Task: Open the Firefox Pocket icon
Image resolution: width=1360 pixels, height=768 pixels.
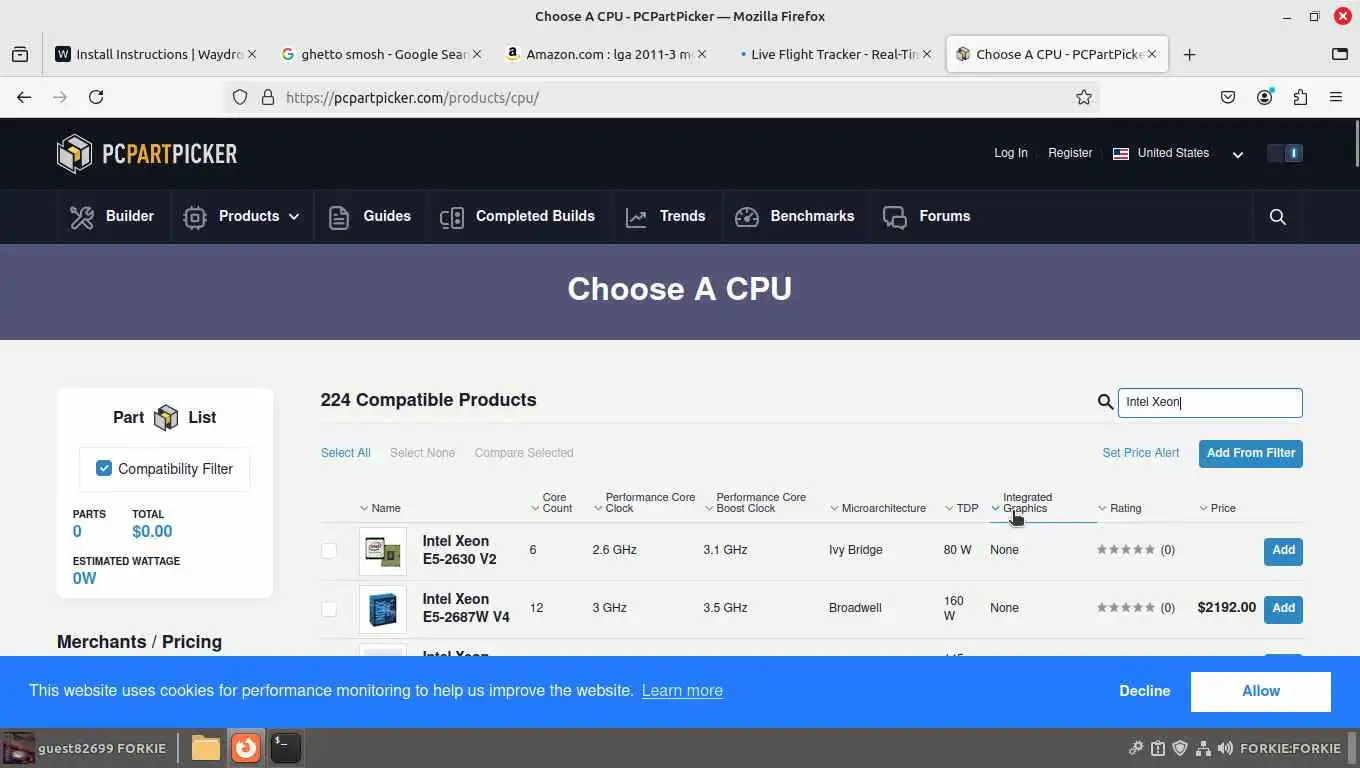Action: tap(1228, 97)
